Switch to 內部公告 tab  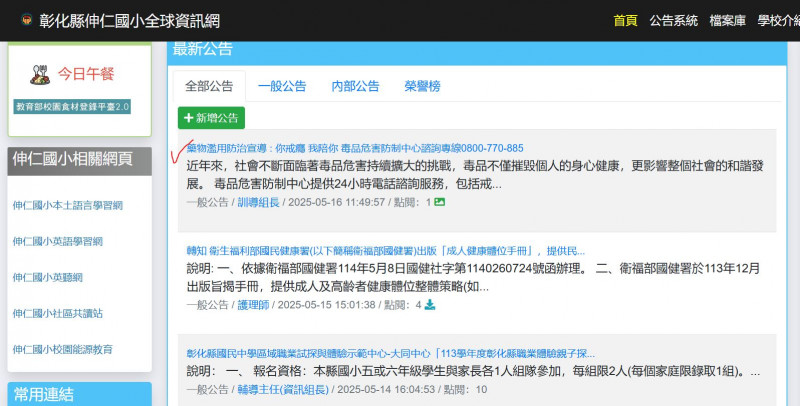pyautogui.click(x=356, y=86)
